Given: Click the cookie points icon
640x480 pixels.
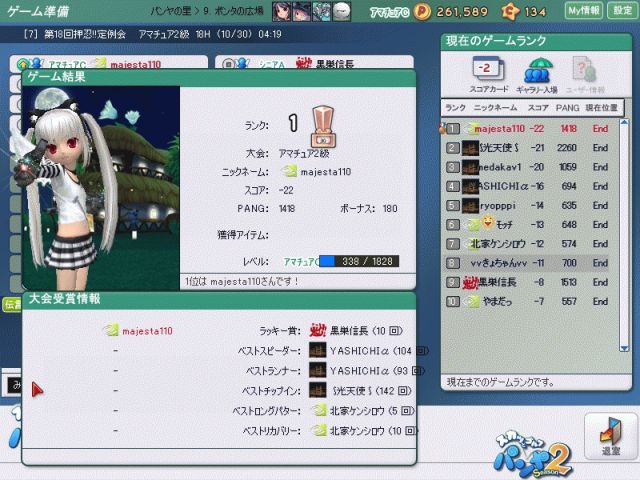Looking at the screenshot, I should [508, 11].
